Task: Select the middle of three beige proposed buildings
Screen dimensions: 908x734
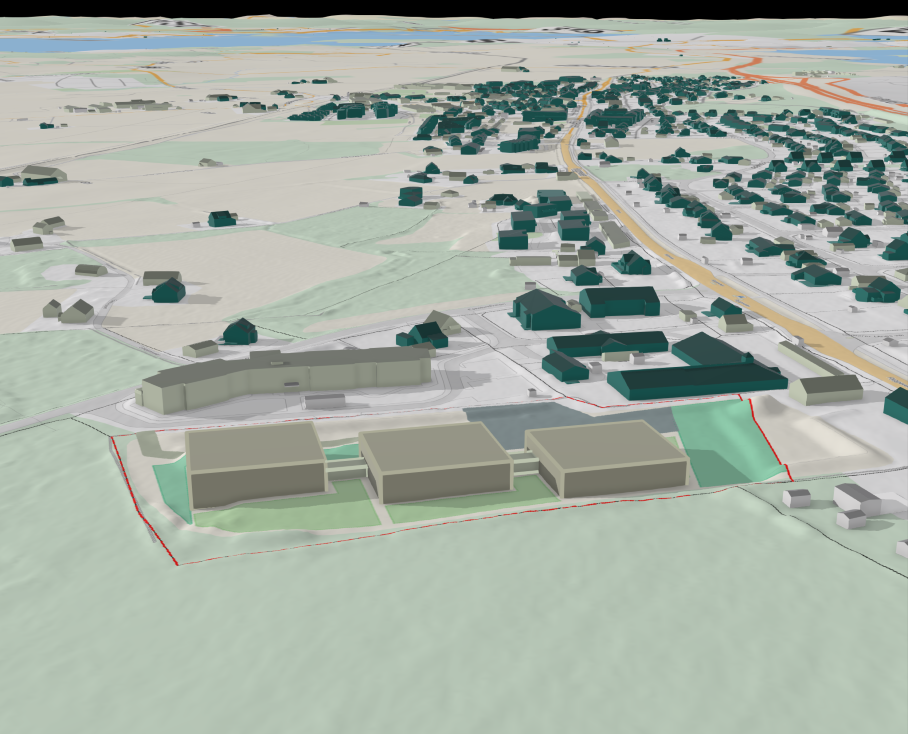Action: click(436, 462)
